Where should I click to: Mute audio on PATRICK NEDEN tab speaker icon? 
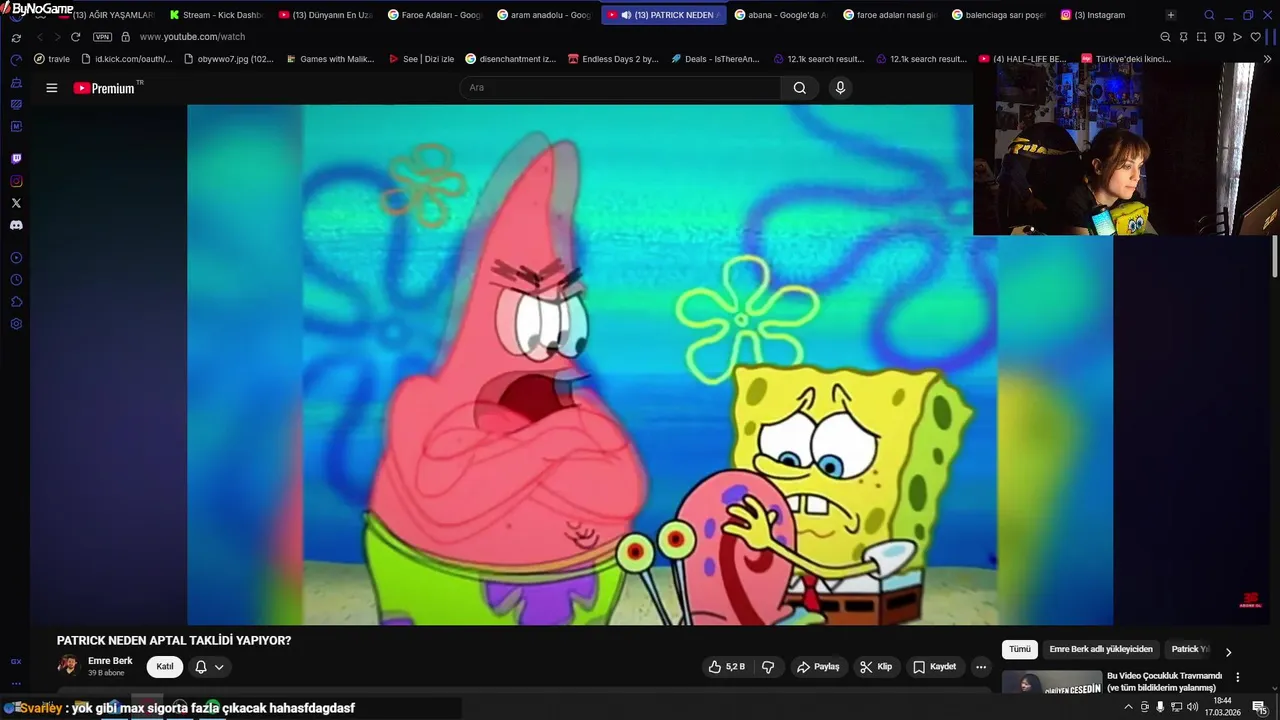tap(626, 15)
